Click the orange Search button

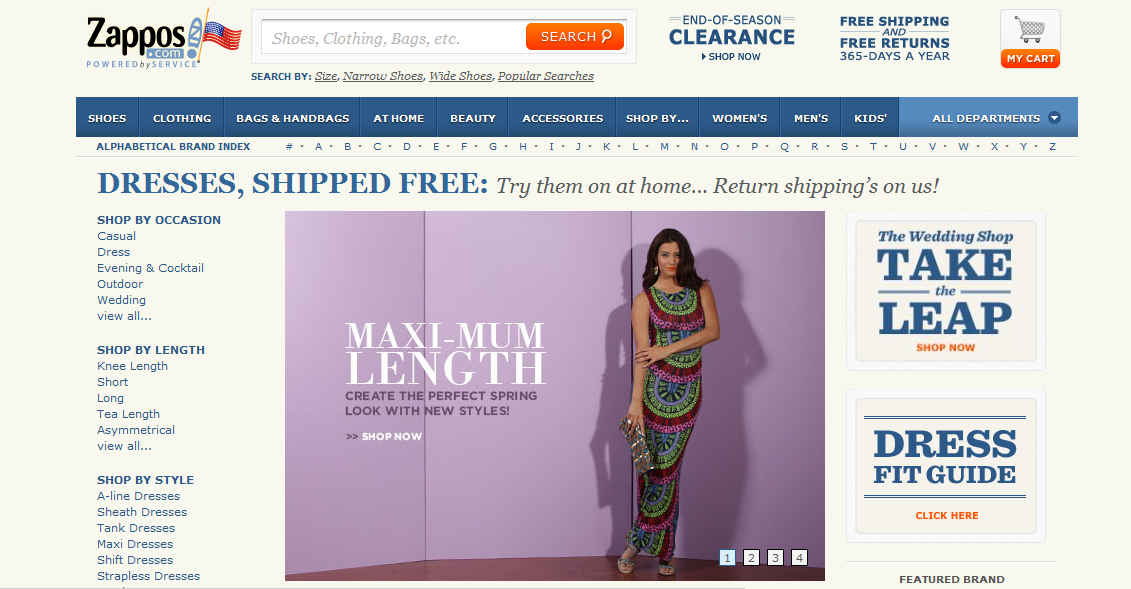(575, 37)
